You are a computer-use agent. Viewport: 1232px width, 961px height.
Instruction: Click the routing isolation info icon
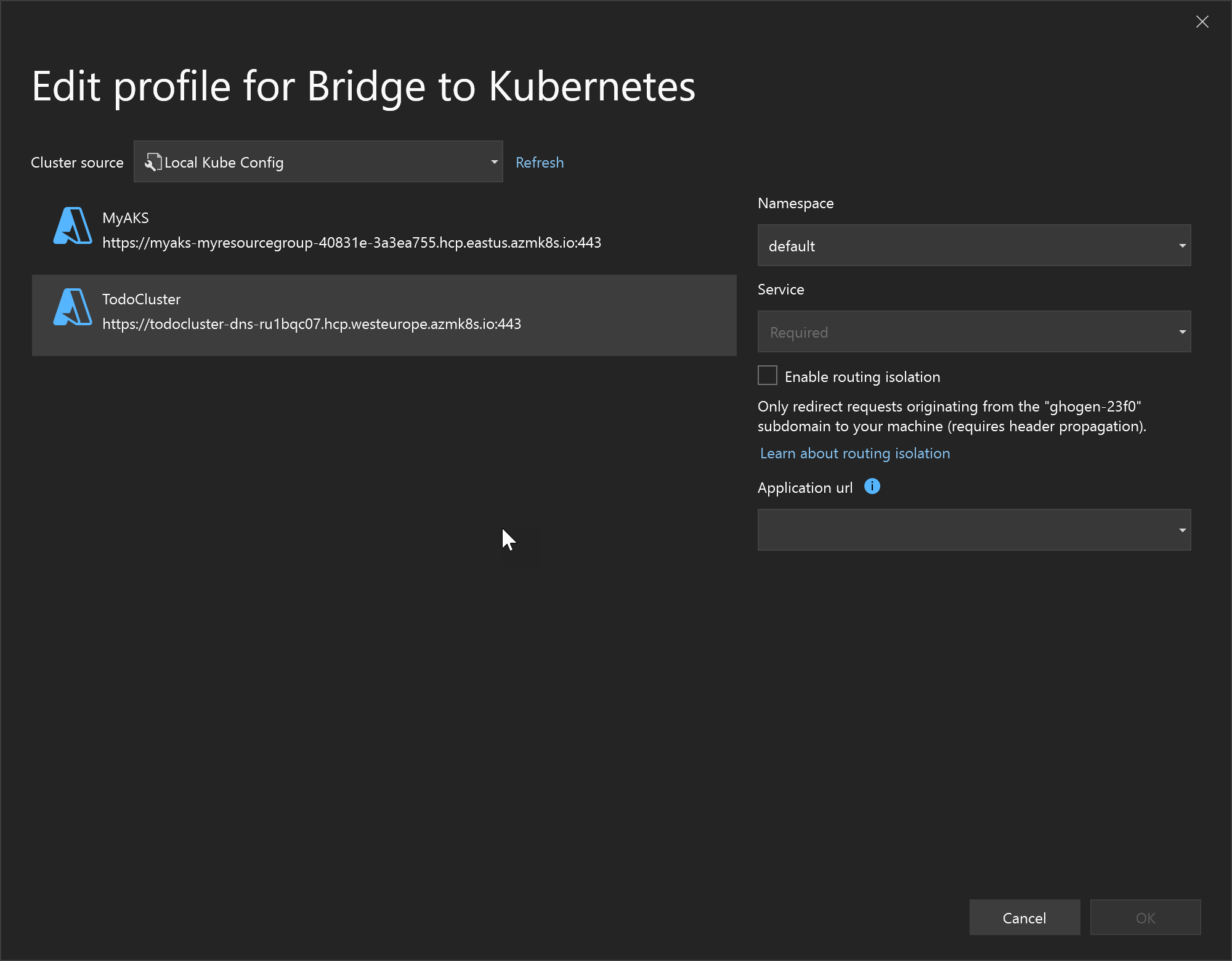[x=870, y=487]
